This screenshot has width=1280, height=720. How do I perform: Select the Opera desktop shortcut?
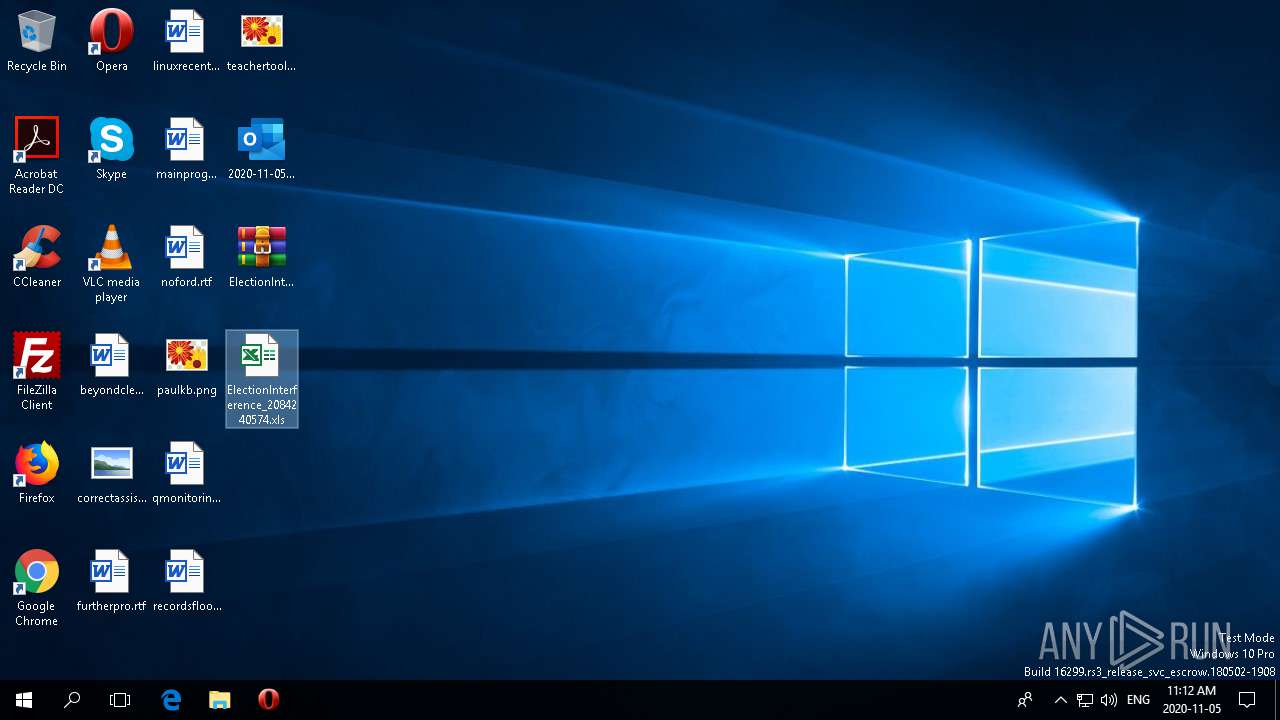coord(111,40)
